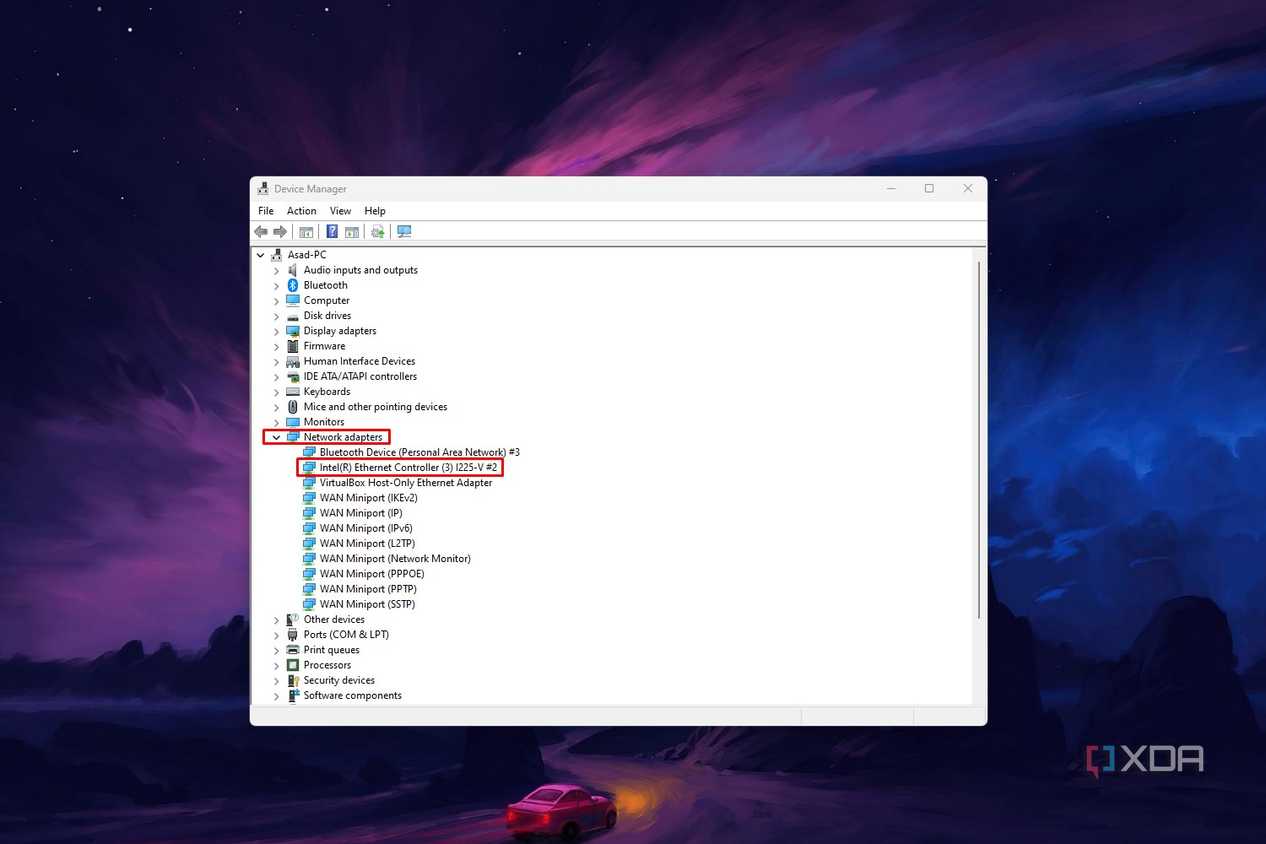Click the Processors icon

(293, 665)
